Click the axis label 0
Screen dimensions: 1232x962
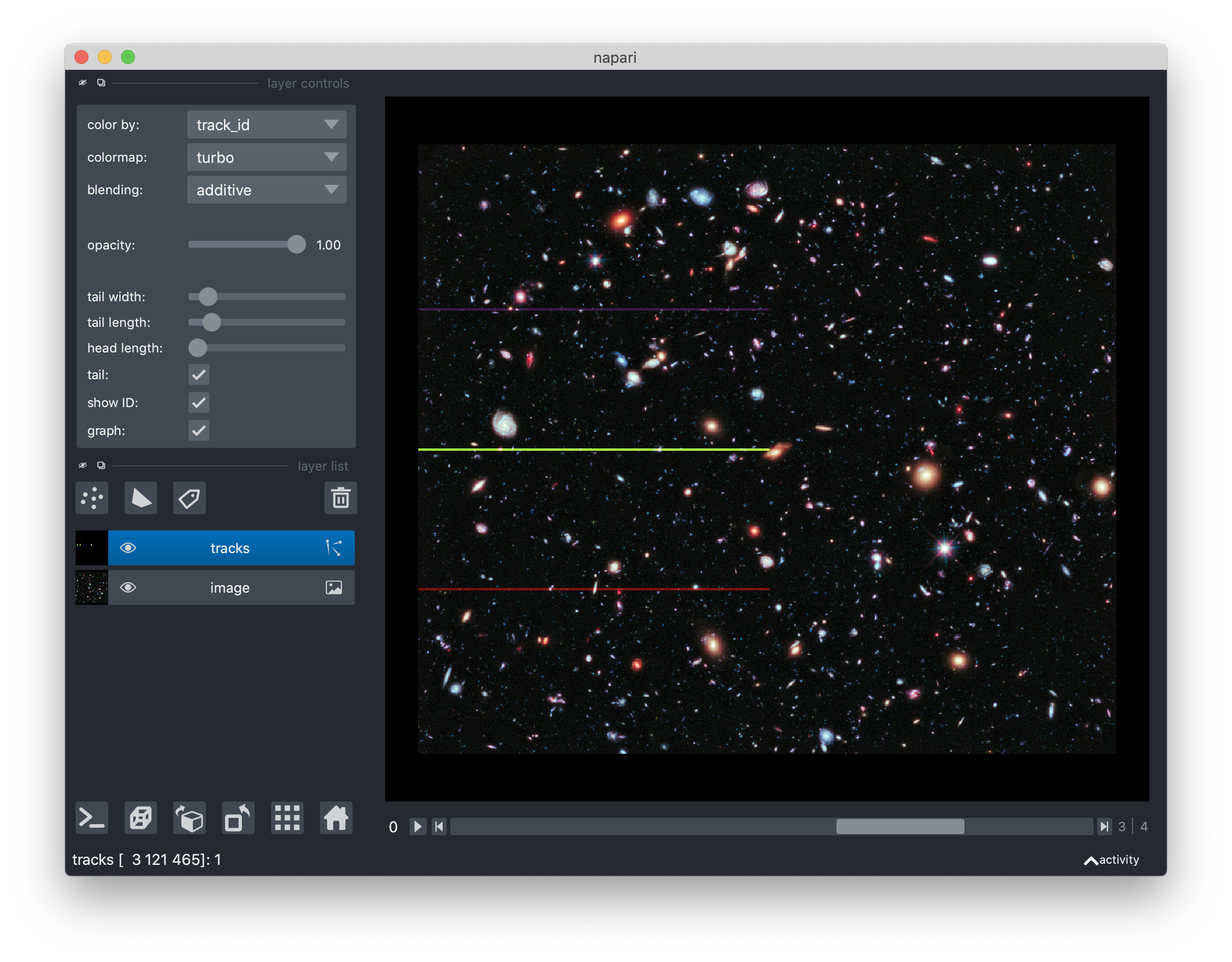coord(393,827)
